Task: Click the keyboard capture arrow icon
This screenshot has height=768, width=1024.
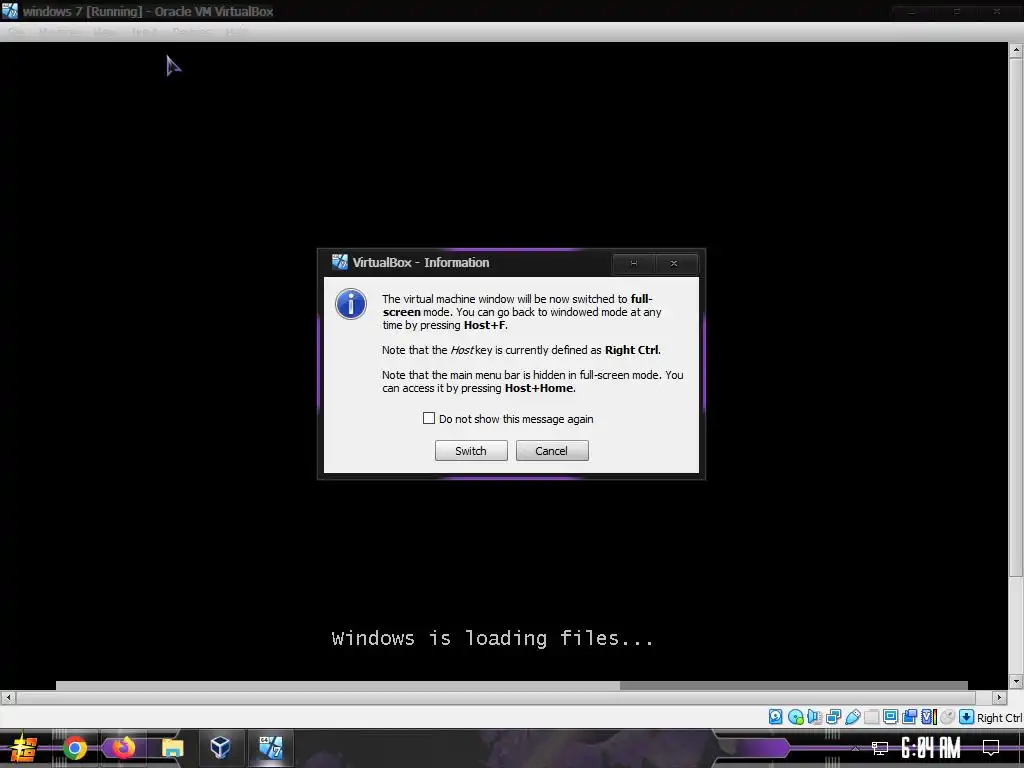Action: (967, 717)
